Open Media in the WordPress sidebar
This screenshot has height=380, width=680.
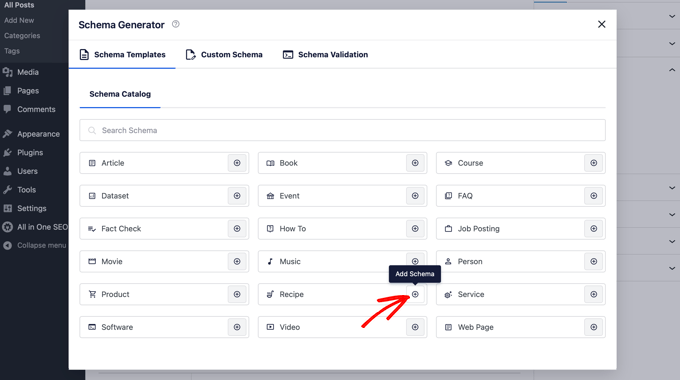tap(28, 72)
